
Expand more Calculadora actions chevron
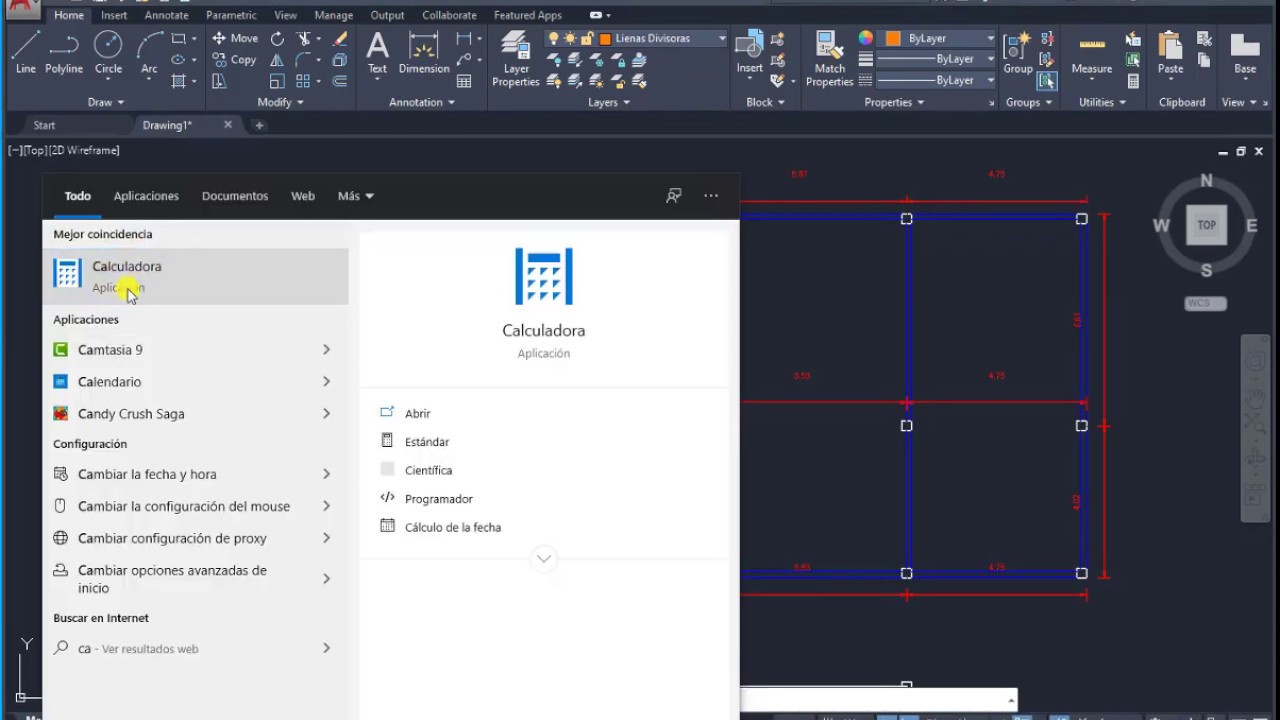point(544,559)
